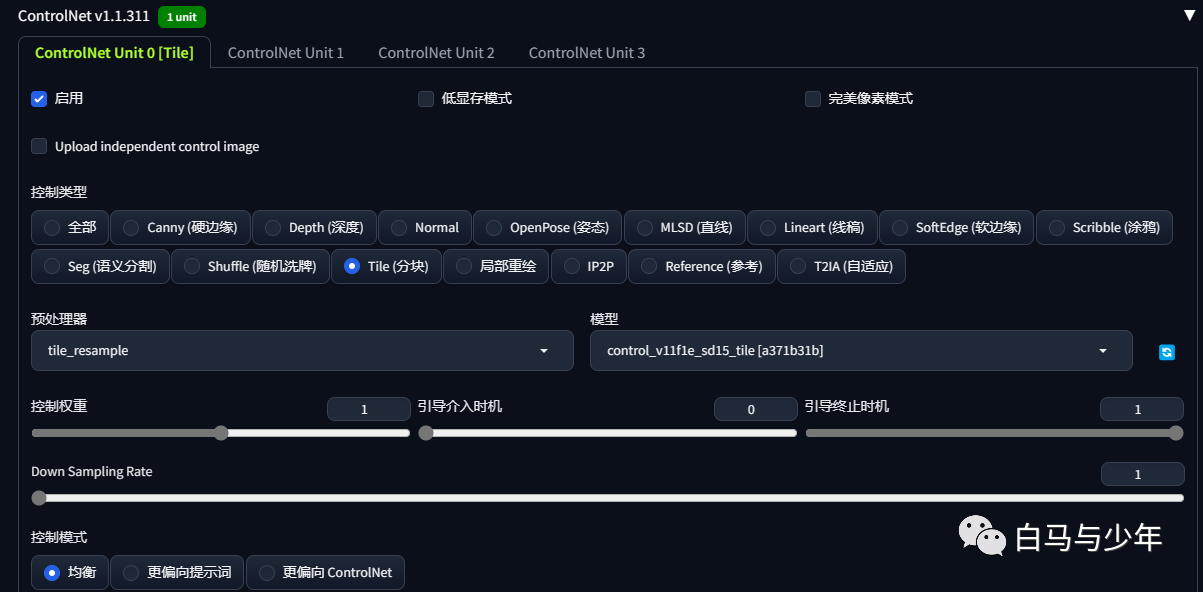Open the control_v11f1e_sd15_tile model dropdown
Image resolution: width=1203 pixels, height=592 pixels.
(861, 351)
